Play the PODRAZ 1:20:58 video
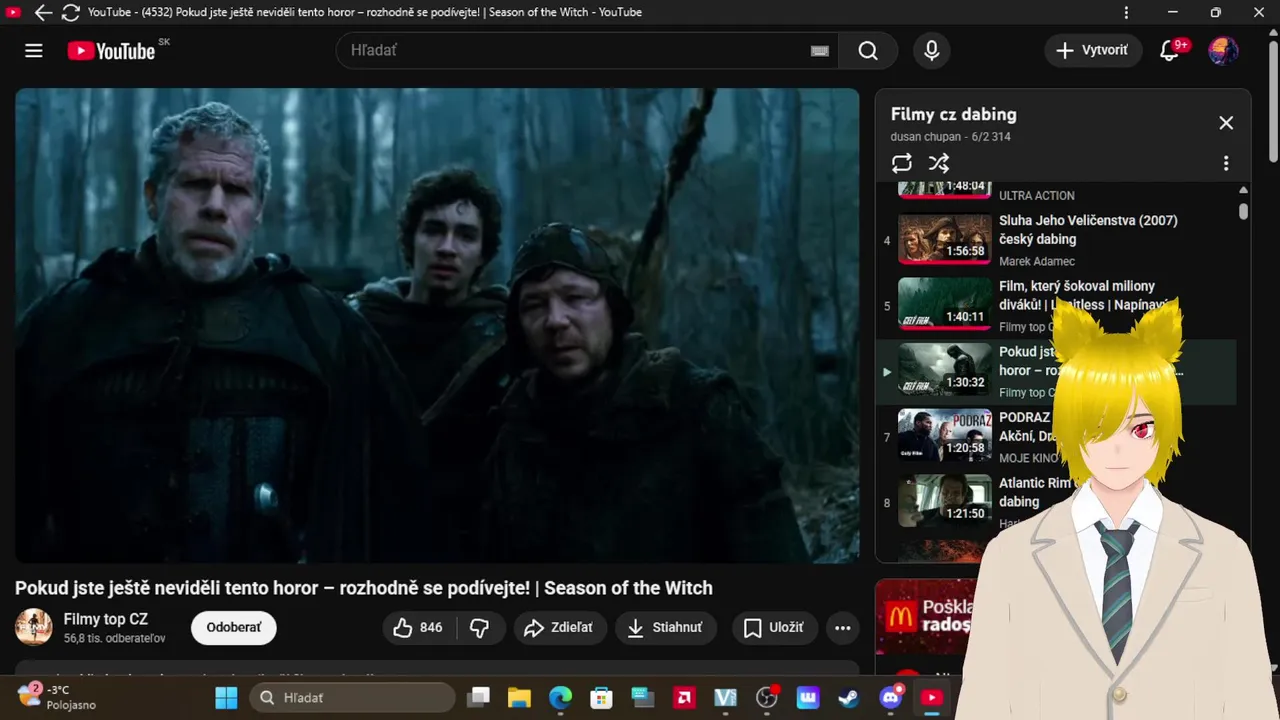Screen dimensions: 1280x720 (945, 434)
